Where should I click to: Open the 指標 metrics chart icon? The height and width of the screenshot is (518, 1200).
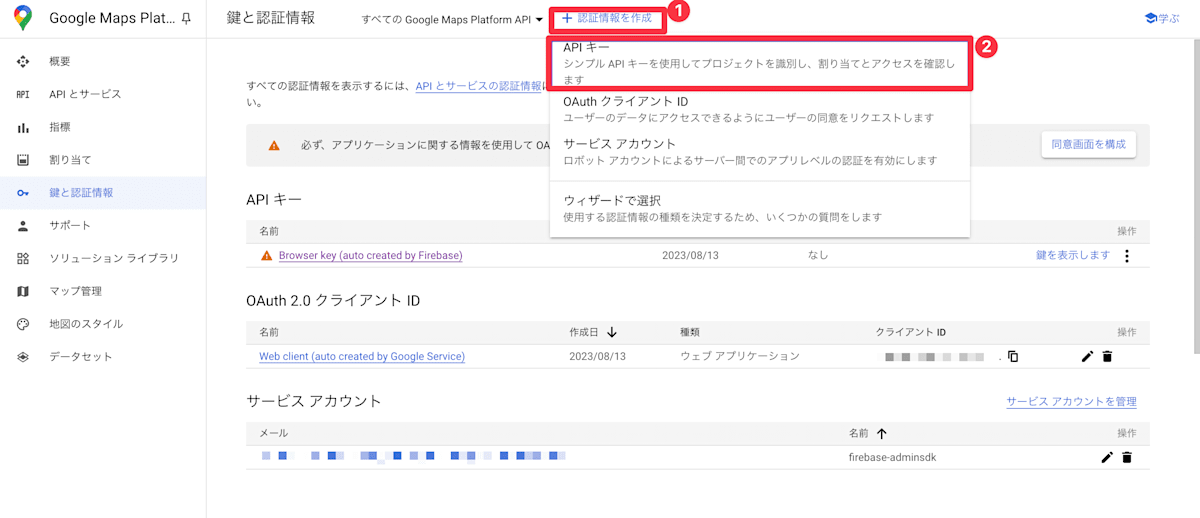23,127
